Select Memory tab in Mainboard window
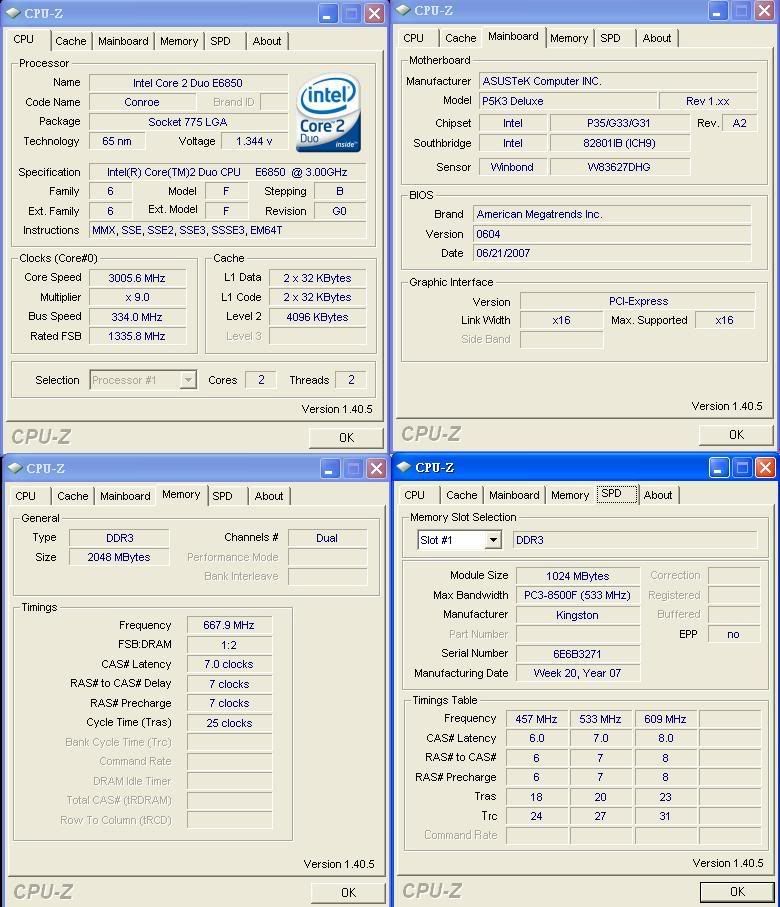780x907 pixels. tap(569, 38)
